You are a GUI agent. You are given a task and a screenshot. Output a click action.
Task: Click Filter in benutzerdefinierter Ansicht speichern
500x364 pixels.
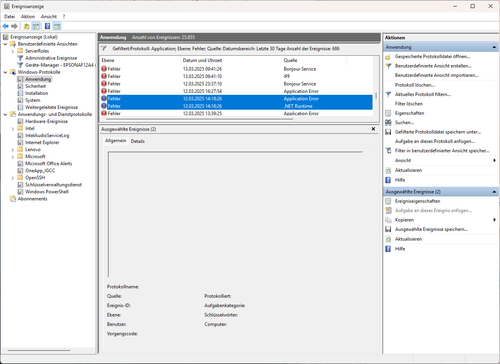pos(442,151)
